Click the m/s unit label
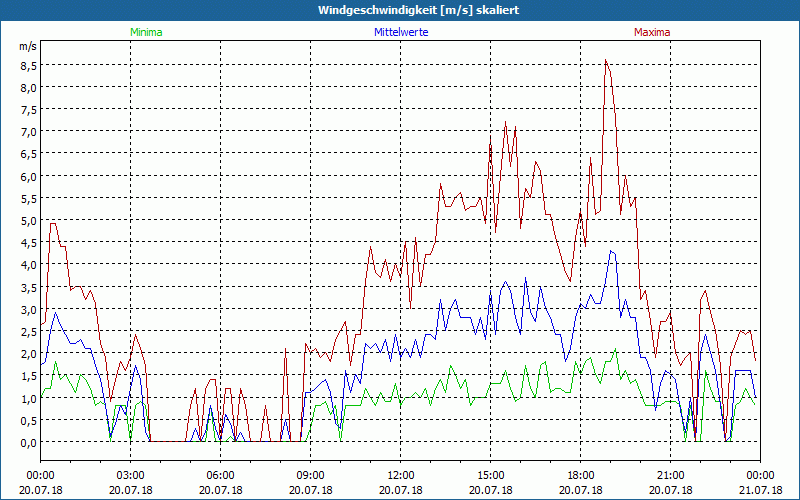This screenshot has width=800, height=500. point(28,46)
